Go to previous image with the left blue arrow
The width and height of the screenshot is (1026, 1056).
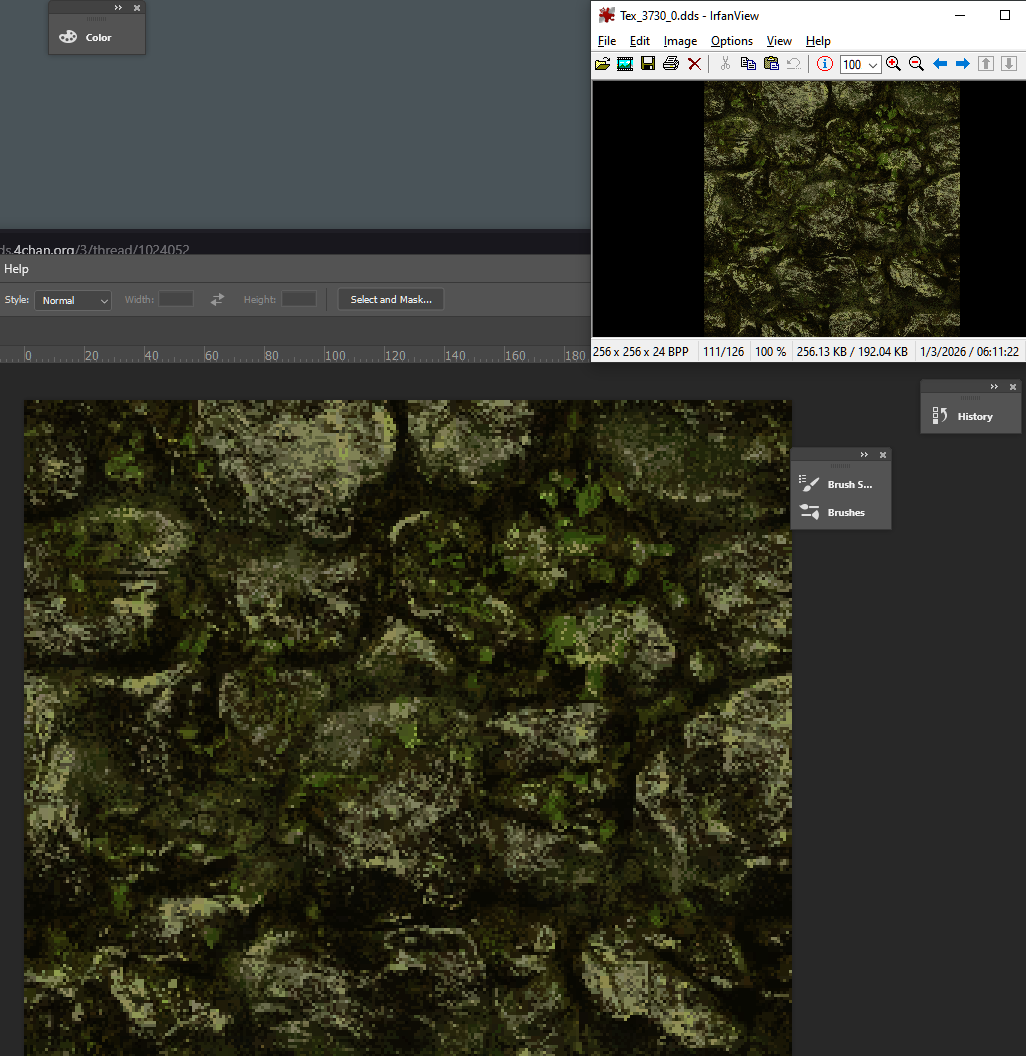tap(940, 64)
